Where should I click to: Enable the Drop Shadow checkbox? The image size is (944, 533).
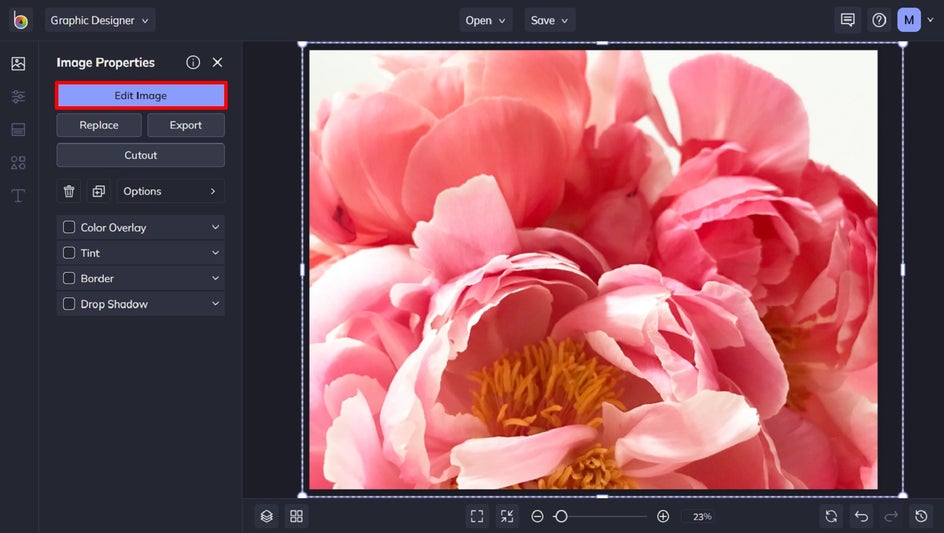tap(69, 304)
